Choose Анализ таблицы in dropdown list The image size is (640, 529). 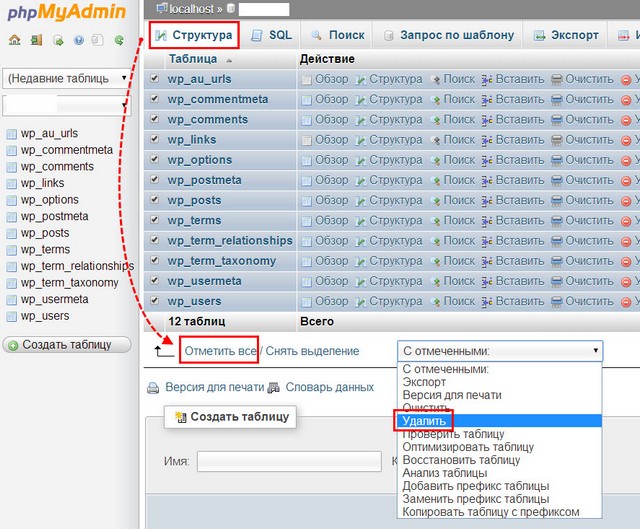coord(500,473)
